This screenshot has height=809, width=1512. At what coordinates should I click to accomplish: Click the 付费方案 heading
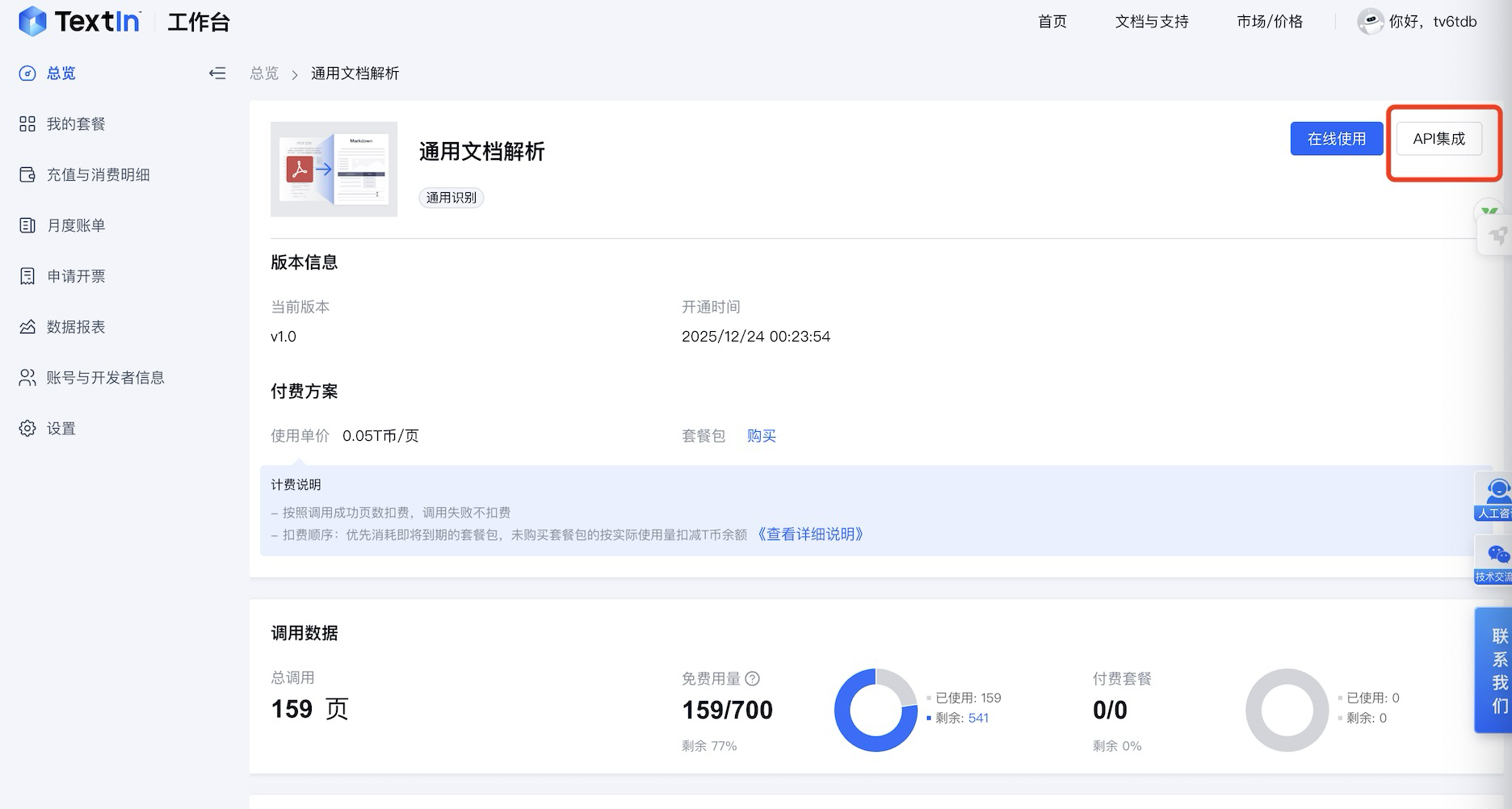click(304, 392)
